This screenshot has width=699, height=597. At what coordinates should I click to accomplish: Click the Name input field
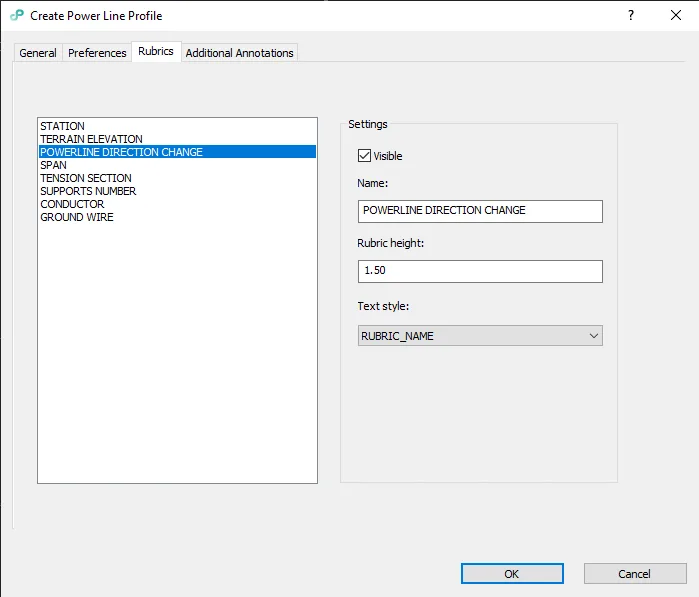[x=480, y=211]
